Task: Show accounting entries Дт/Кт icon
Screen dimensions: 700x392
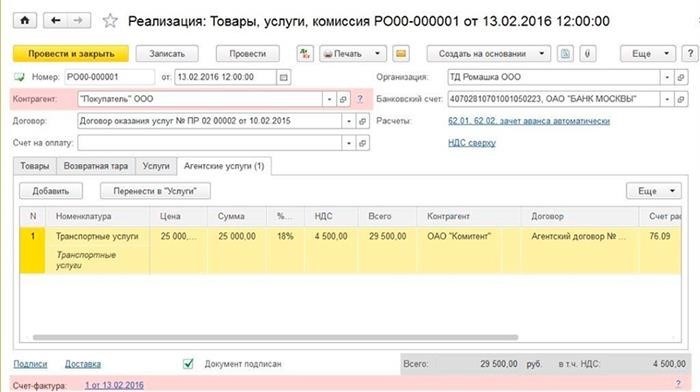Action: tap(305, 54)
